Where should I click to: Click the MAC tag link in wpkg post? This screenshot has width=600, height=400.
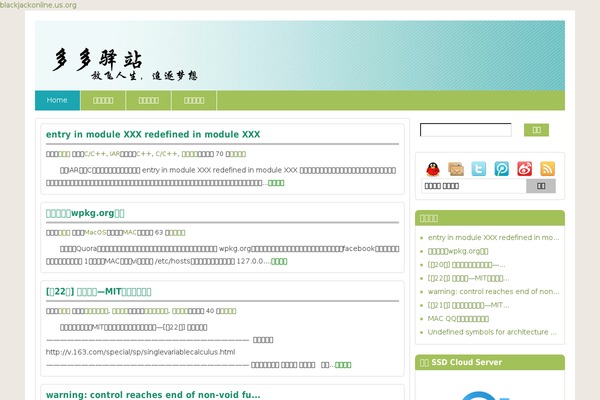(129, 232)
